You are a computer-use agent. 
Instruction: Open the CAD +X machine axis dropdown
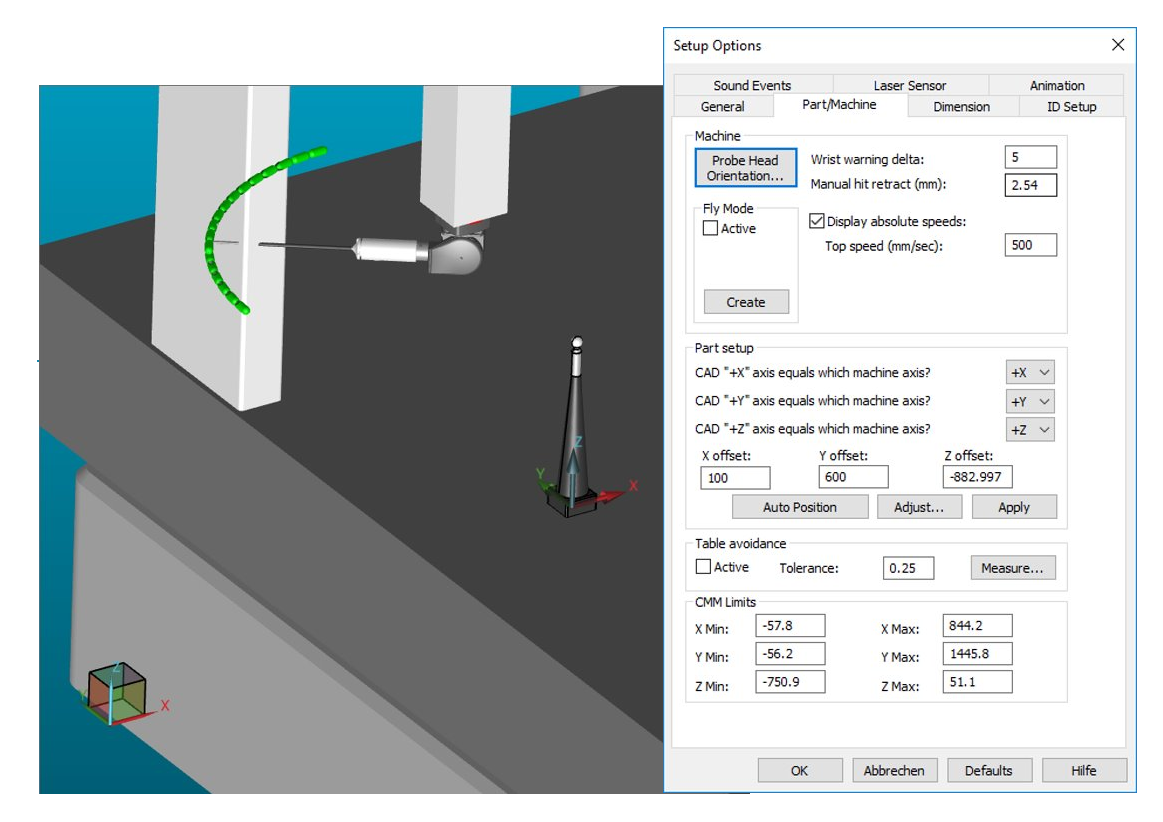[x=1029, y=371]
